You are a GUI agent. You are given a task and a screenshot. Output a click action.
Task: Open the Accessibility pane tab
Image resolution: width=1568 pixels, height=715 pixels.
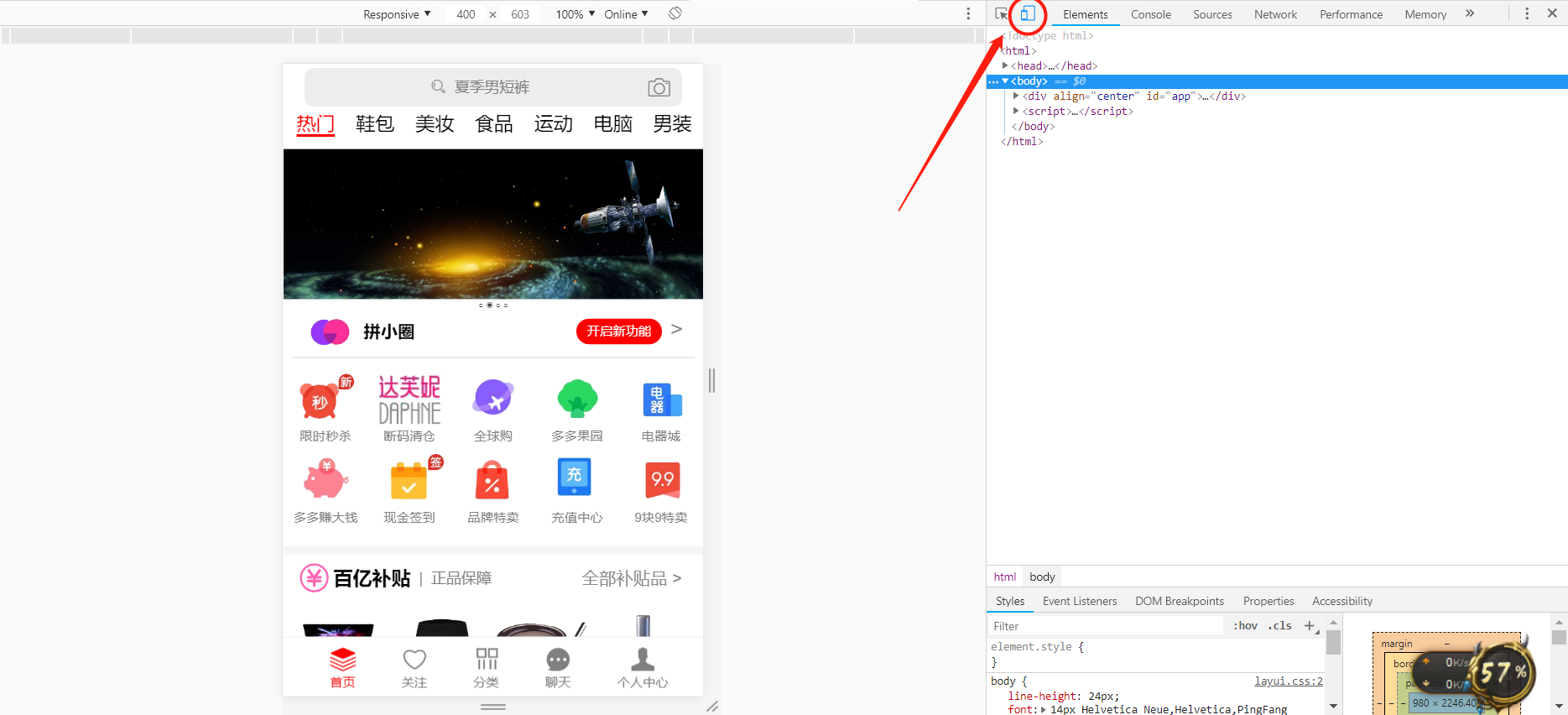[1342, 601]
